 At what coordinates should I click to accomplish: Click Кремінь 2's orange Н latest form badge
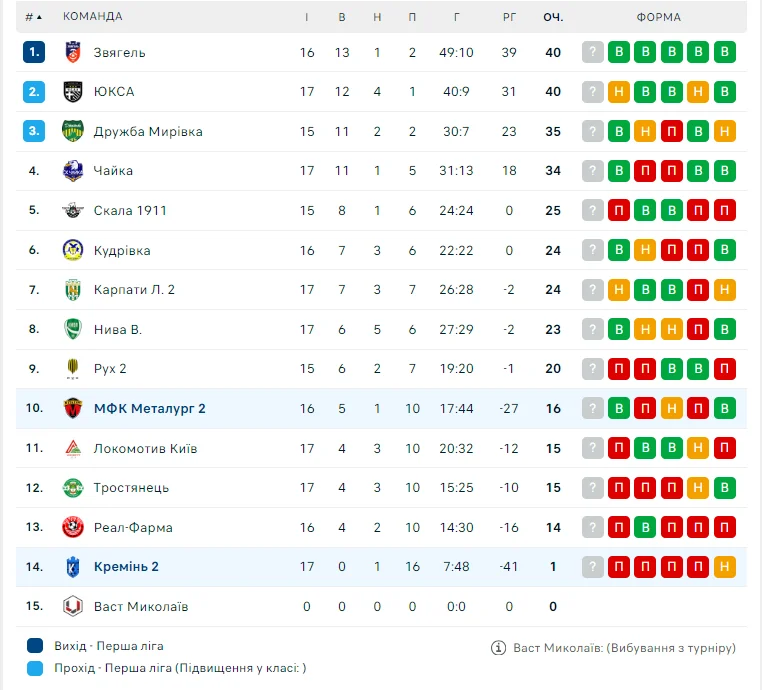[725, 567]
